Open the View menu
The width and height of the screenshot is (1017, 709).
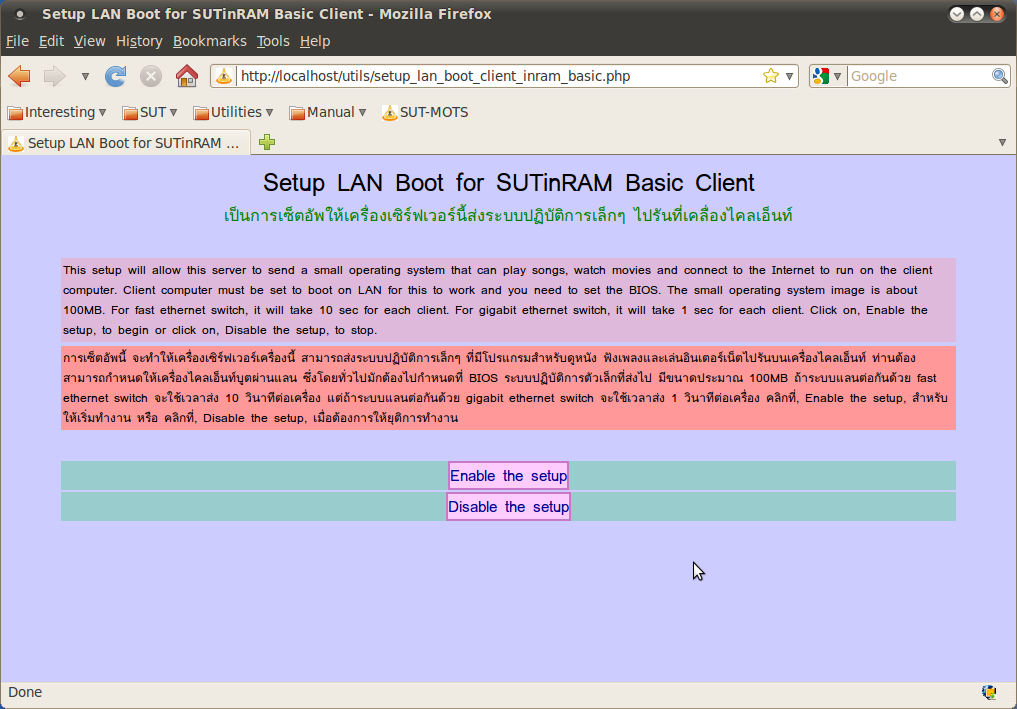point(90,41)
